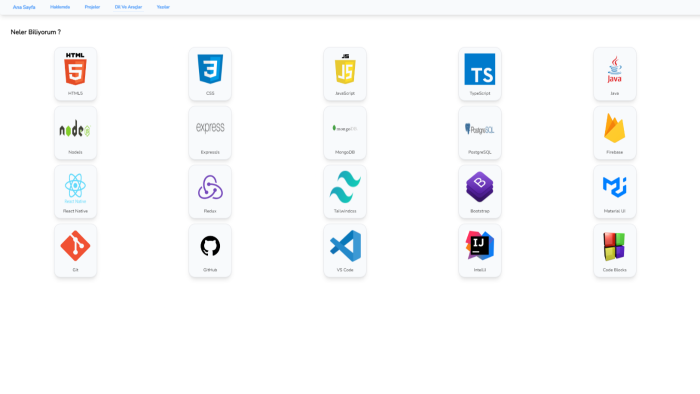Click the Node.js logo icon

75,129
